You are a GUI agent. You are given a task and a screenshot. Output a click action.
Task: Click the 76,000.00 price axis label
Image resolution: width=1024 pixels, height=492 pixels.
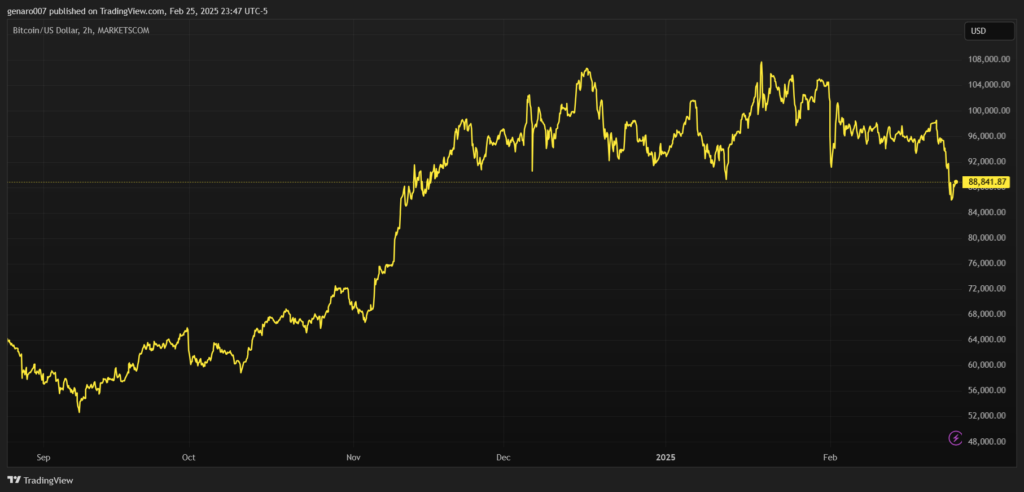coord(988,263)
